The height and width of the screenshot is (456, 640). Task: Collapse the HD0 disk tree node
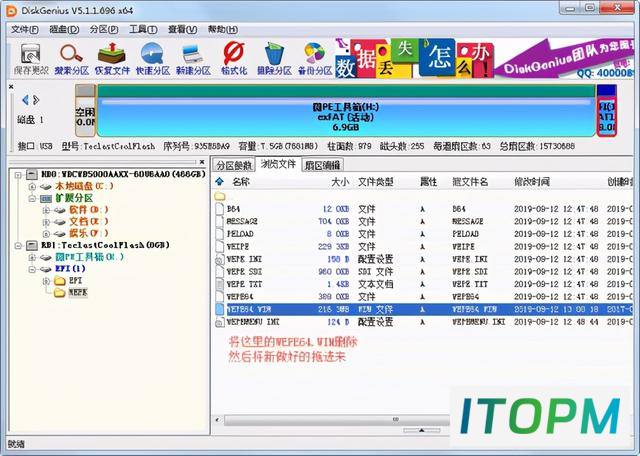click(18, 175)
